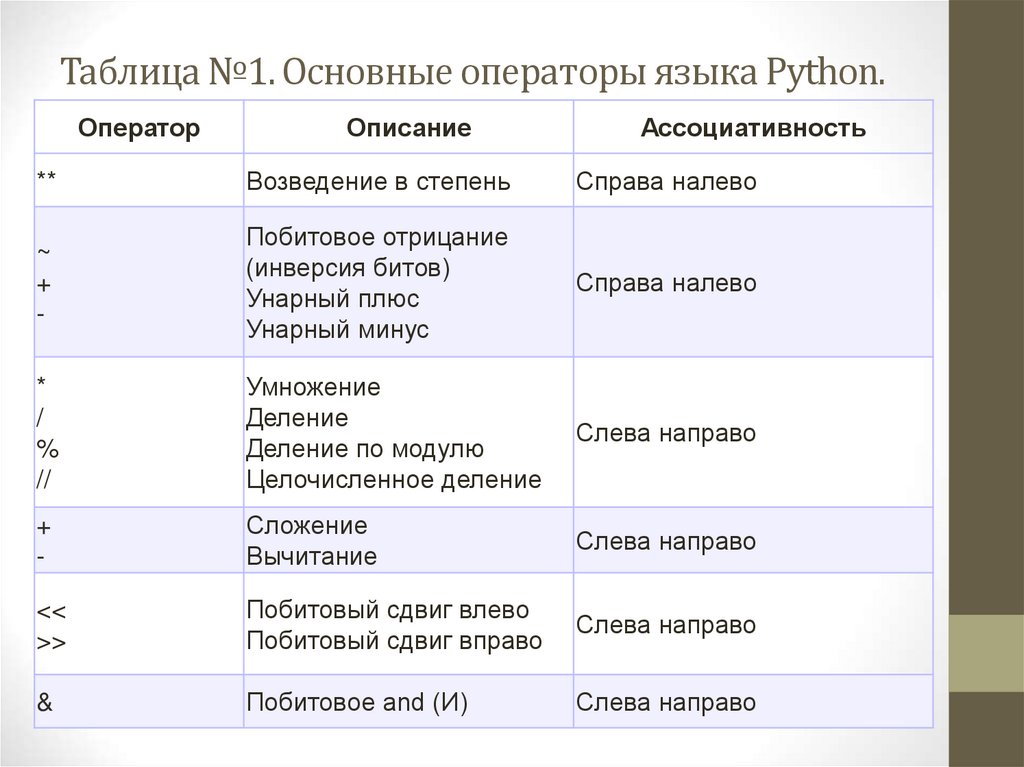Click the "~" bitwise negation operator
The image size is (1024, 767).
click(43, 251)
